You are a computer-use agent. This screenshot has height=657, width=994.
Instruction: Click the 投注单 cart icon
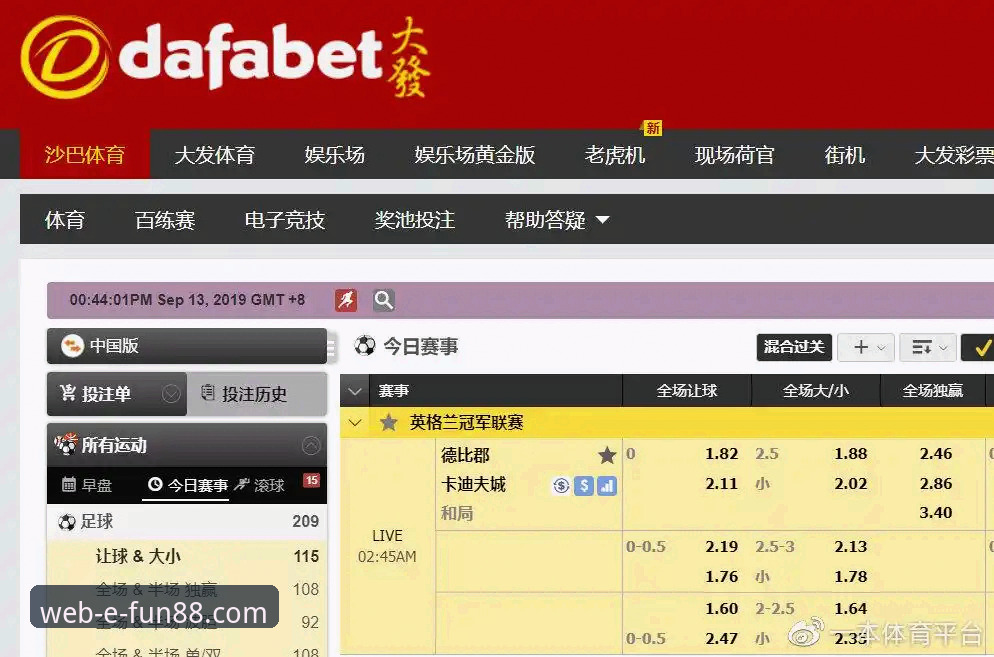[x=68, y=394]
